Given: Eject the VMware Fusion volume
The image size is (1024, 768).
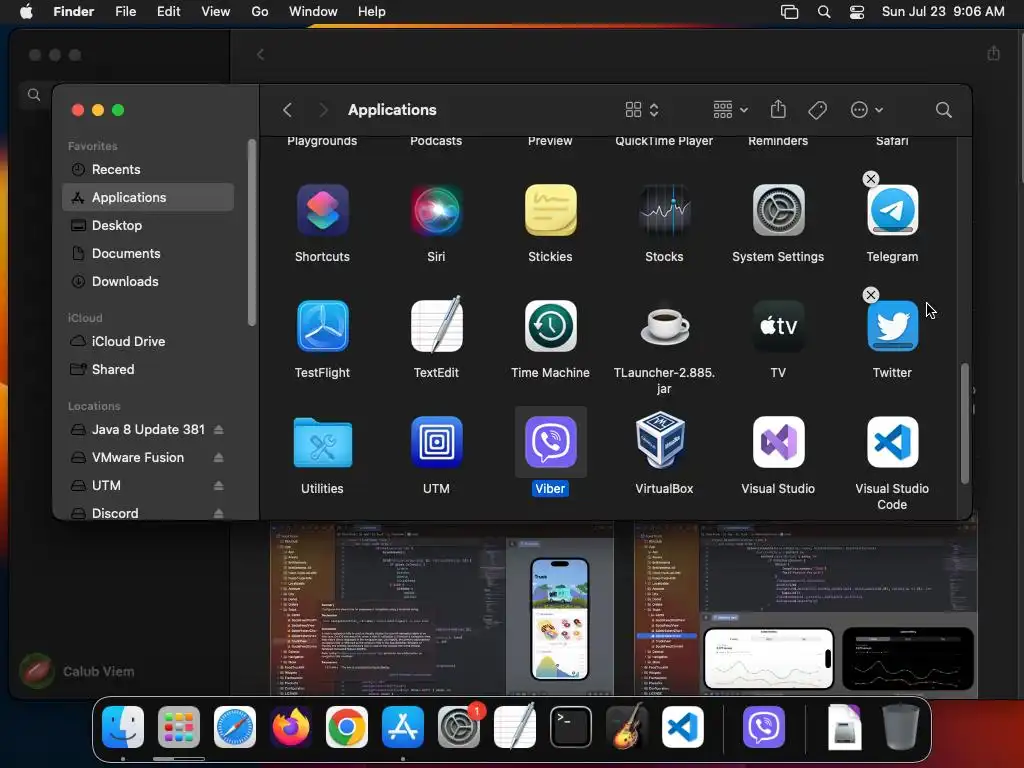Looking at the screenshot, I should (219, 457).
